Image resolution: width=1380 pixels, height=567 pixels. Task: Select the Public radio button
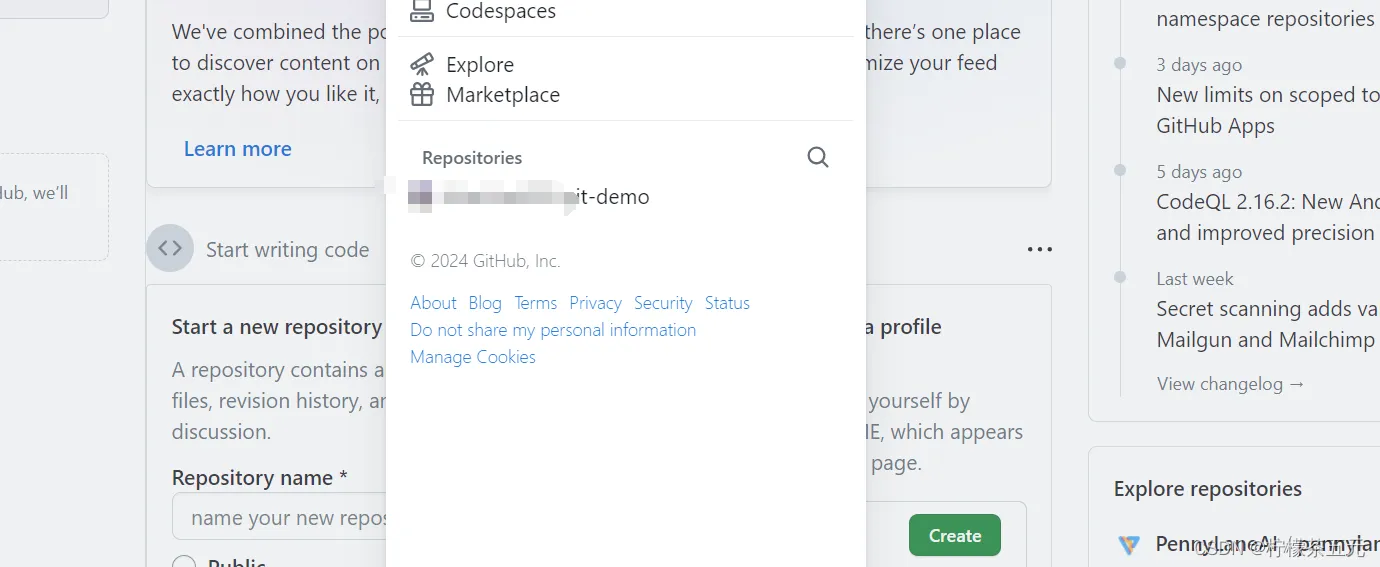[184, 563]
